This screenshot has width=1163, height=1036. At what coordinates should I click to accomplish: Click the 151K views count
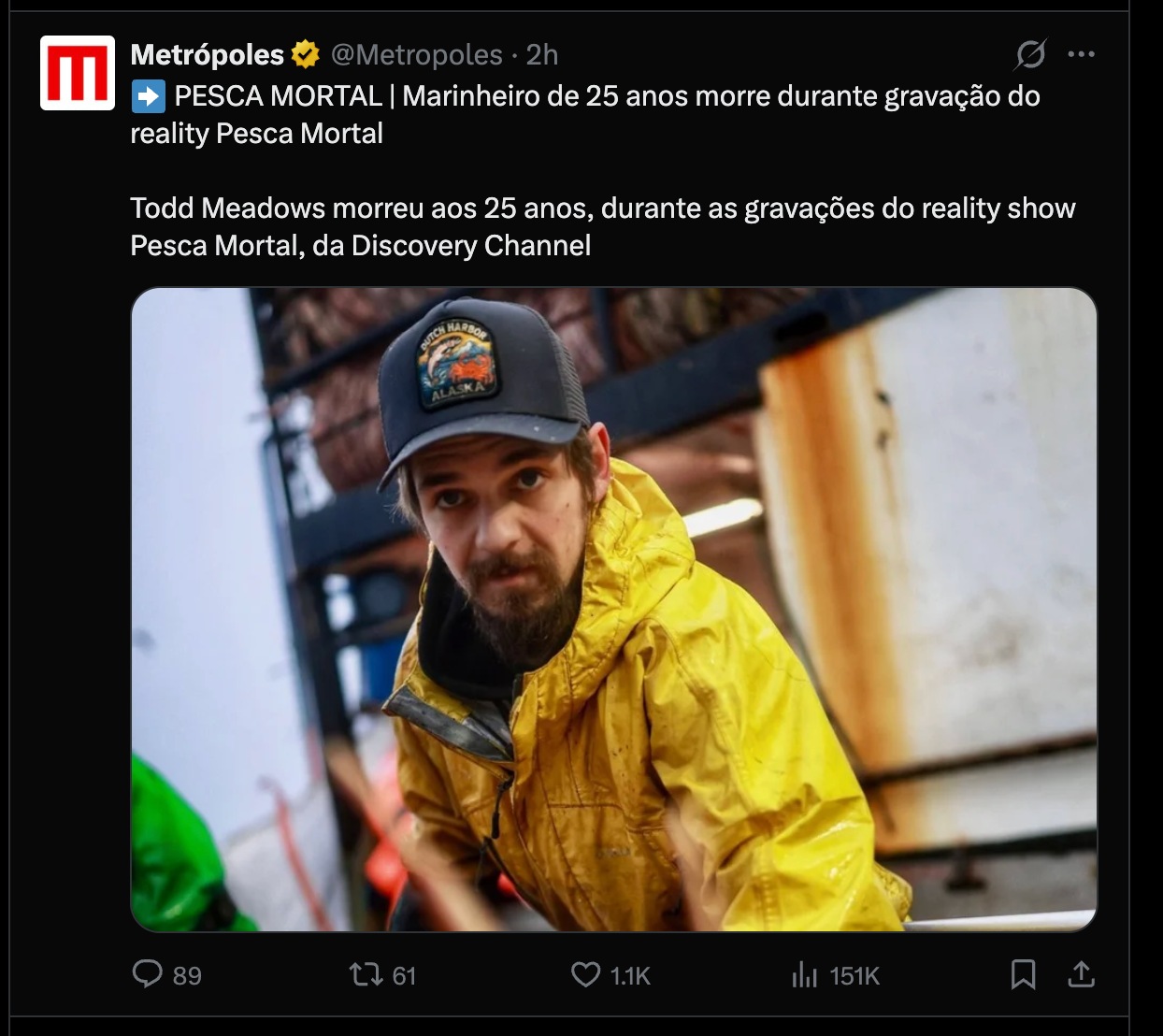854,976
